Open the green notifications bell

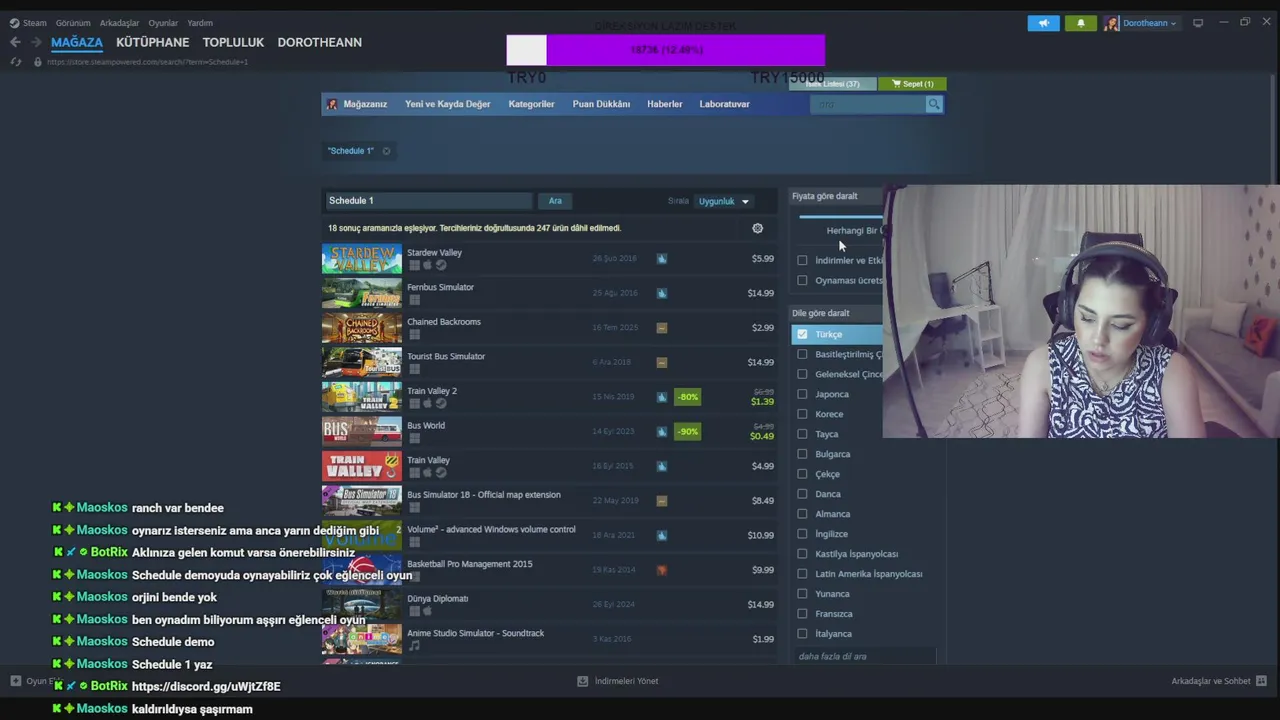(x=1080, y=23)
